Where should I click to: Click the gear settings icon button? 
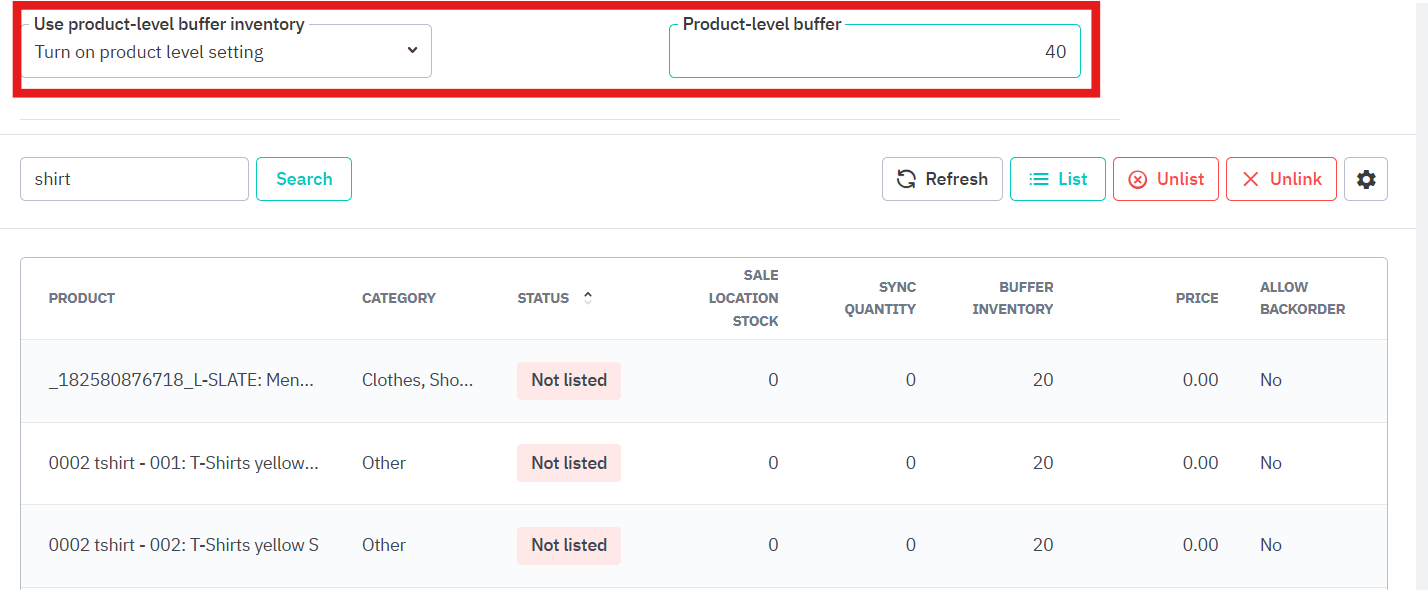click(x=1365, y=179)
